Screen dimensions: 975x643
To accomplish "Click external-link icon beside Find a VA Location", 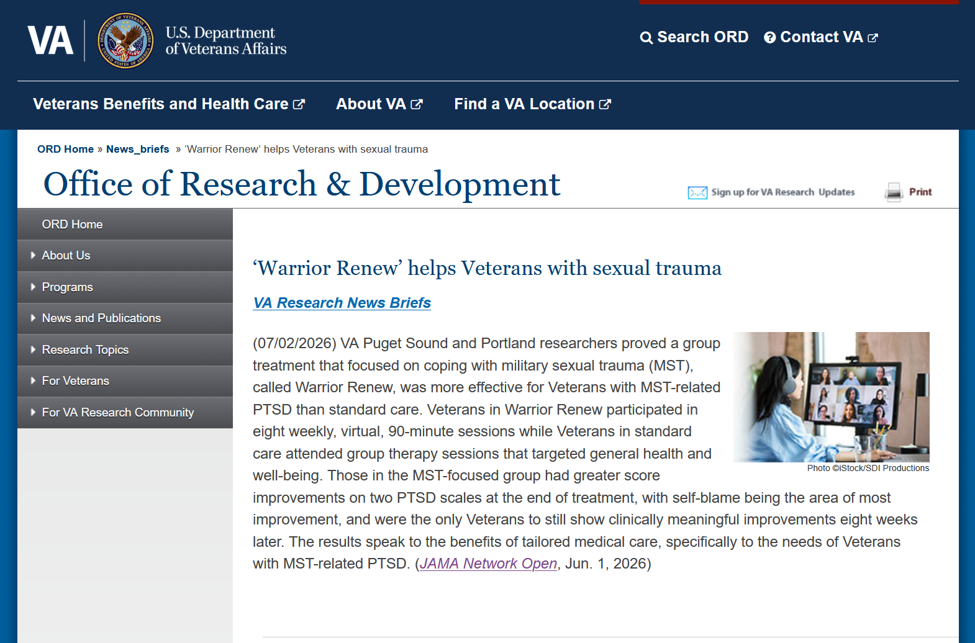I will (605, 104).
